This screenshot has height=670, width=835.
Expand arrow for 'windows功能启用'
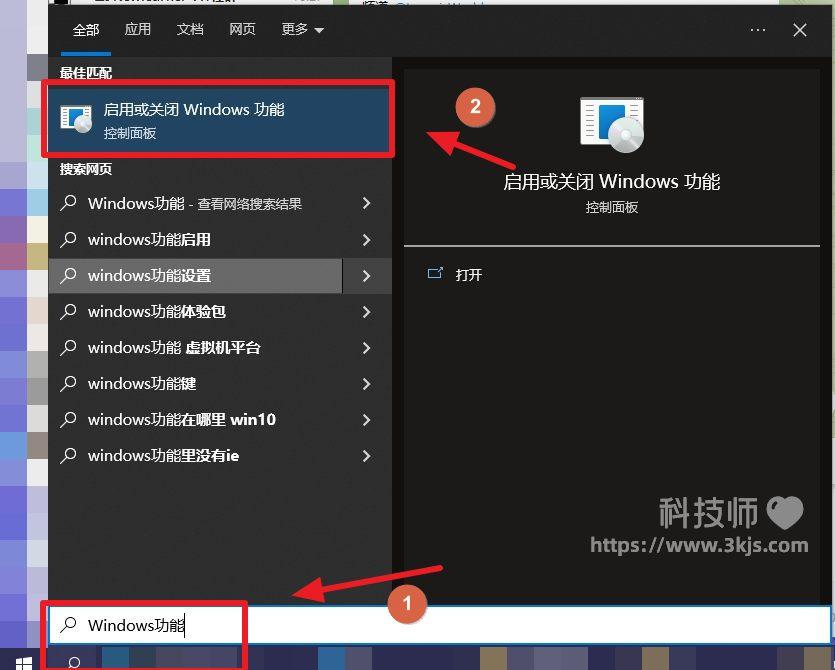click(366, 240)
